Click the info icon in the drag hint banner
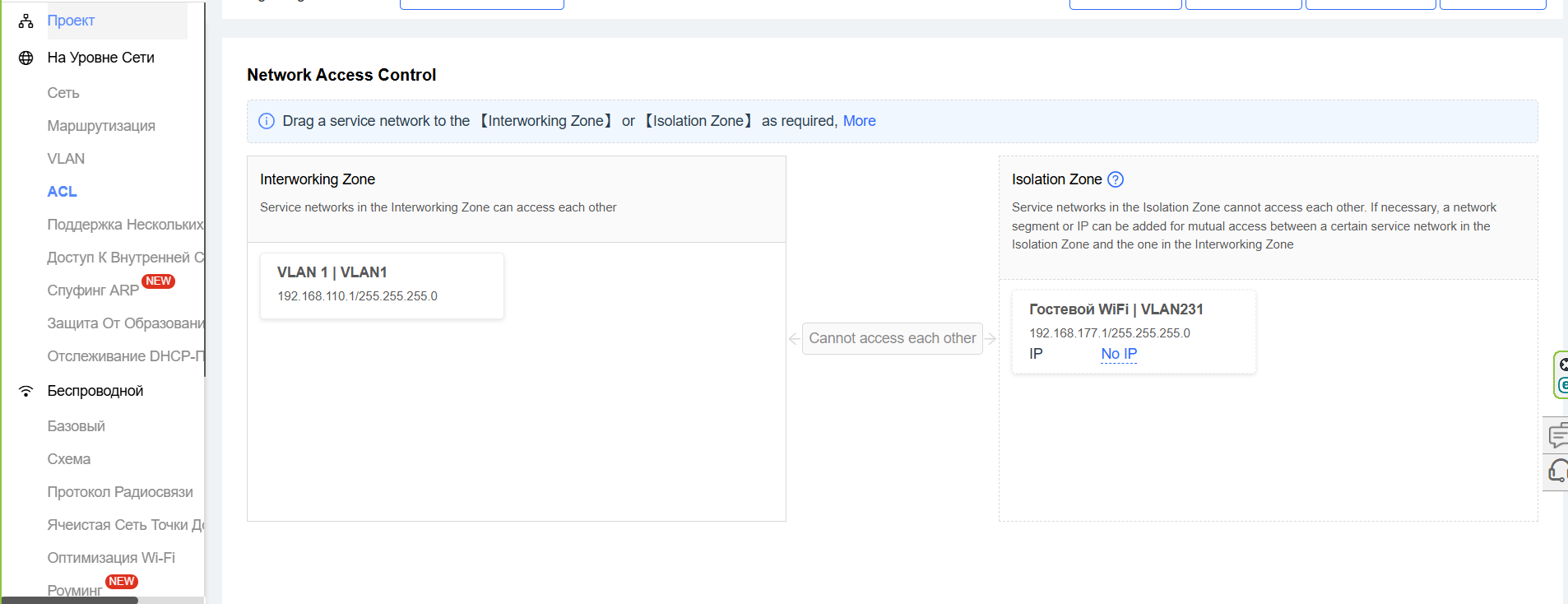 267,121
